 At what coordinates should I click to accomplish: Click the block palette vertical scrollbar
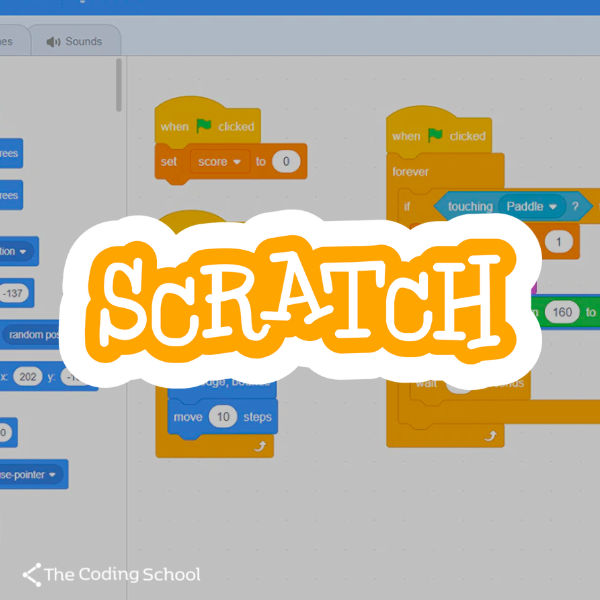[119, 85]
